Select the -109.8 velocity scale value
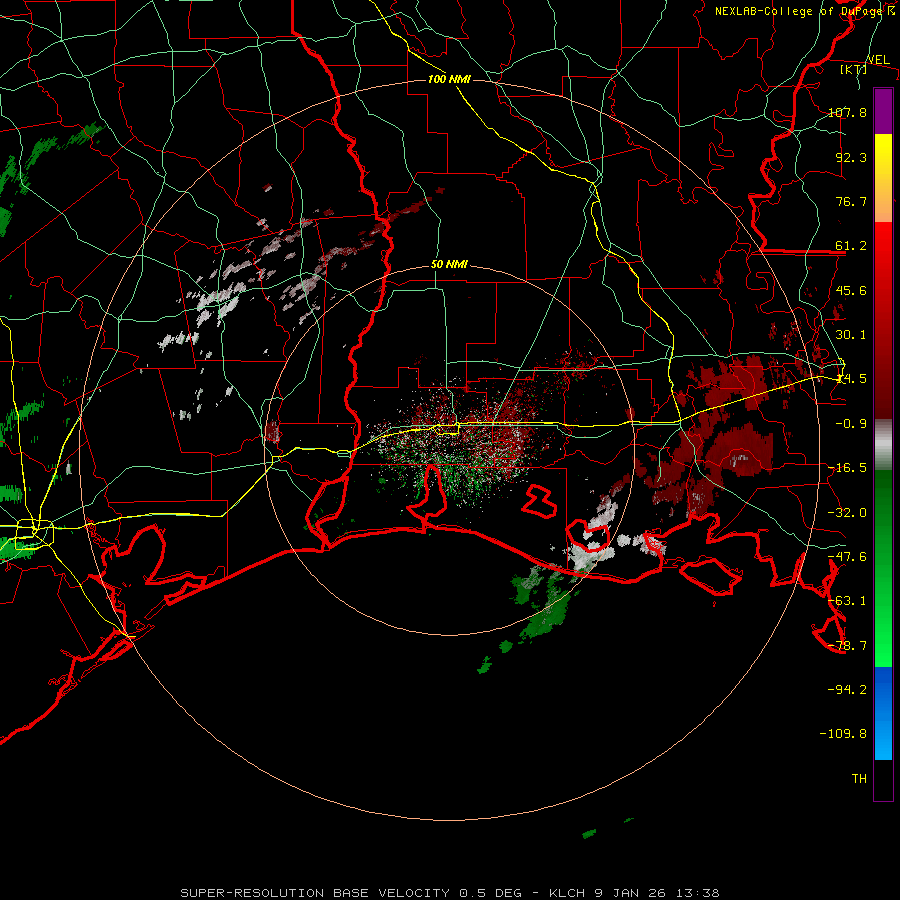Image resolution: width=900 pixels, height=900 pixels. coord(843,734)
